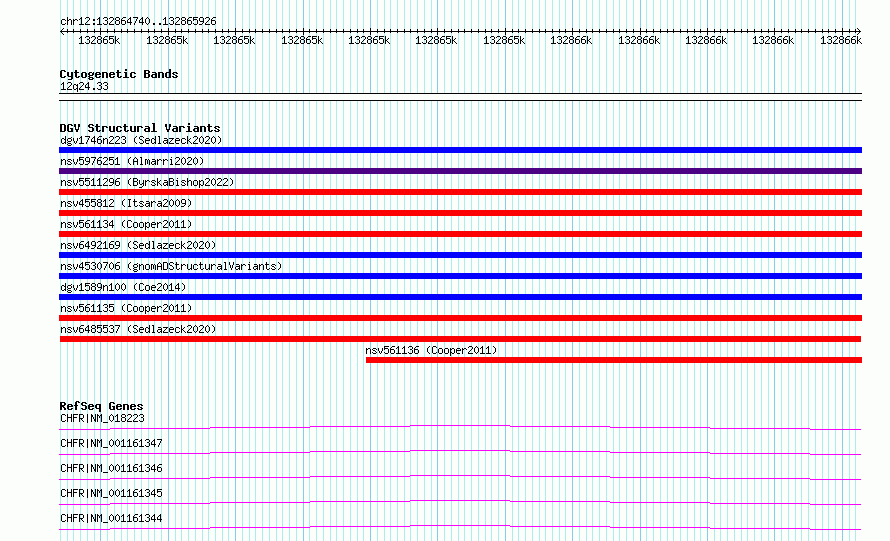Select the nsv6492169 (Sedlazeck2020) label
This screenshot has height=541, width=890.
[138, 245]
